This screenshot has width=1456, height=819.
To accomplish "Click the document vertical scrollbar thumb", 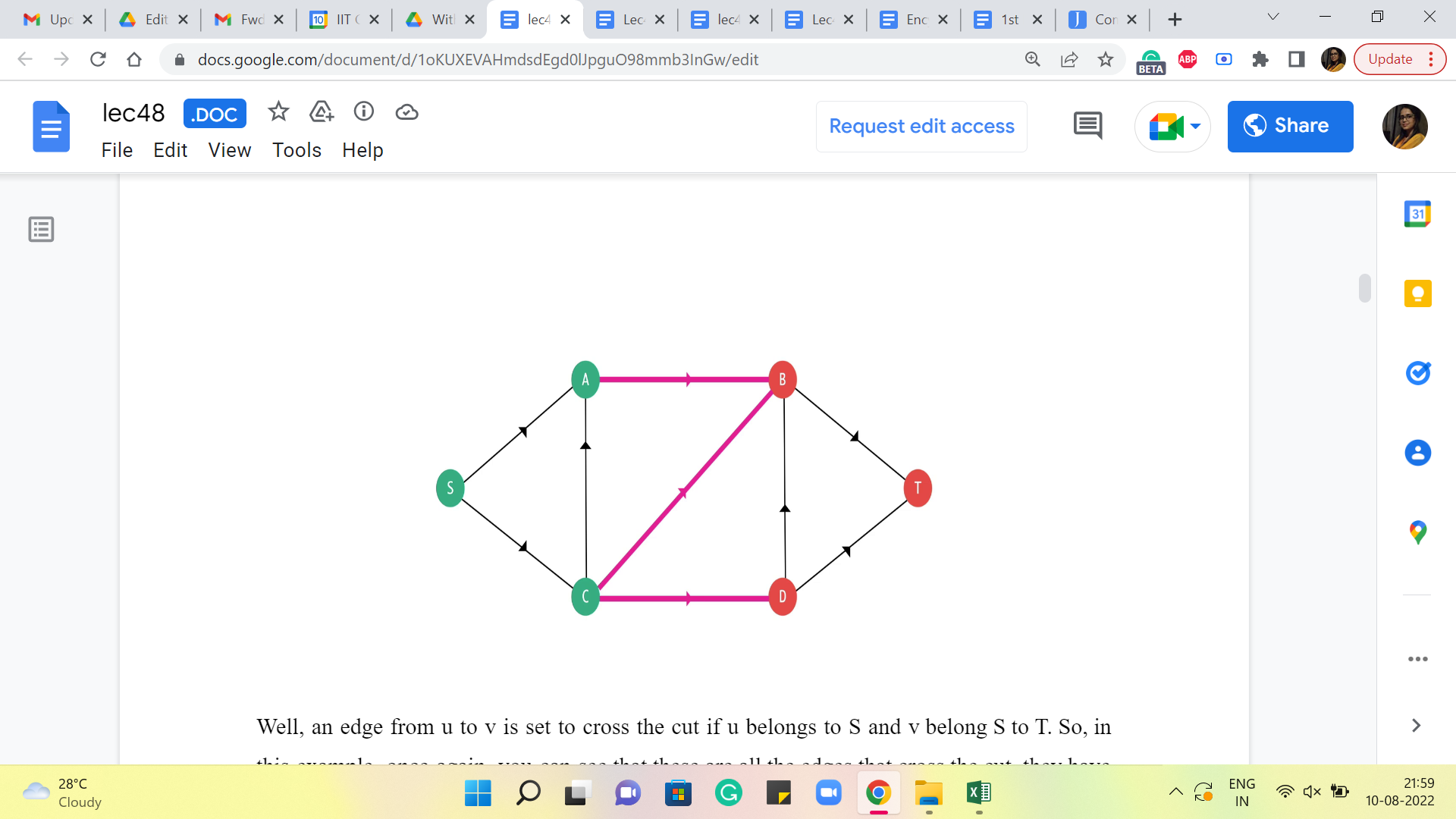I will coord(1365,288).
